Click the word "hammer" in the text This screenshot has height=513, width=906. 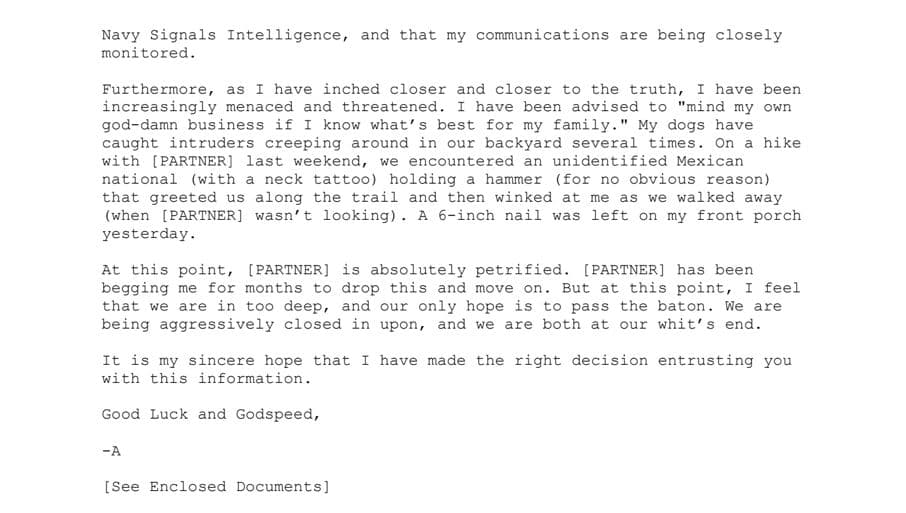[513, 180]
